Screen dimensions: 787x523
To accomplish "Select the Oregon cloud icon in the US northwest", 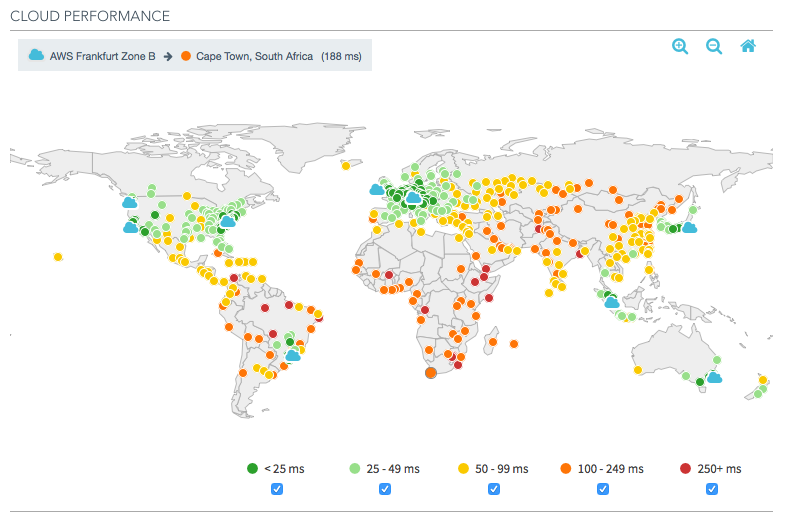I will point(129,203).
